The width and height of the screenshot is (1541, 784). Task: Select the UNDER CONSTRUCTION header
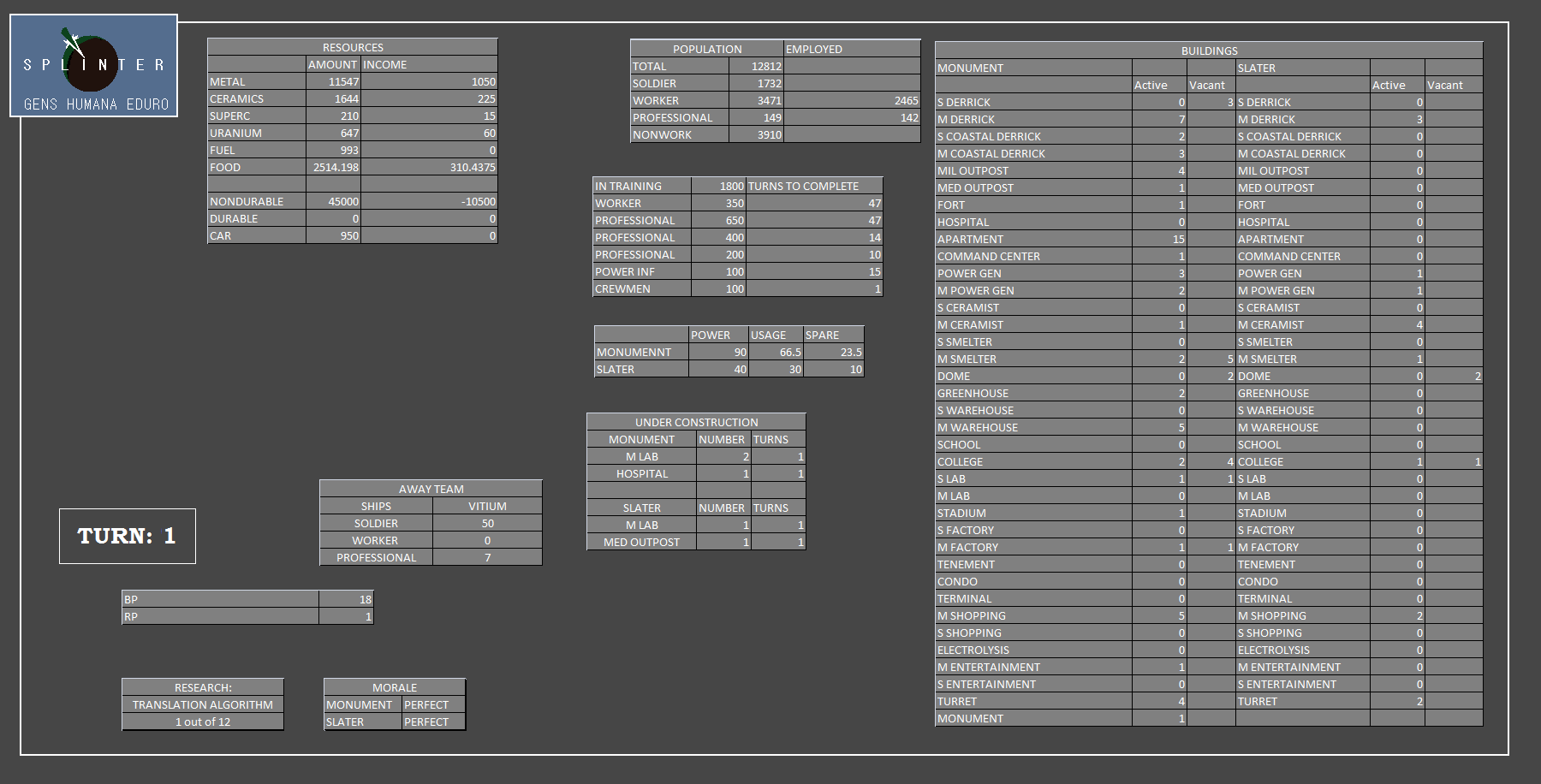pyautogui.click(x=696, y=423)
